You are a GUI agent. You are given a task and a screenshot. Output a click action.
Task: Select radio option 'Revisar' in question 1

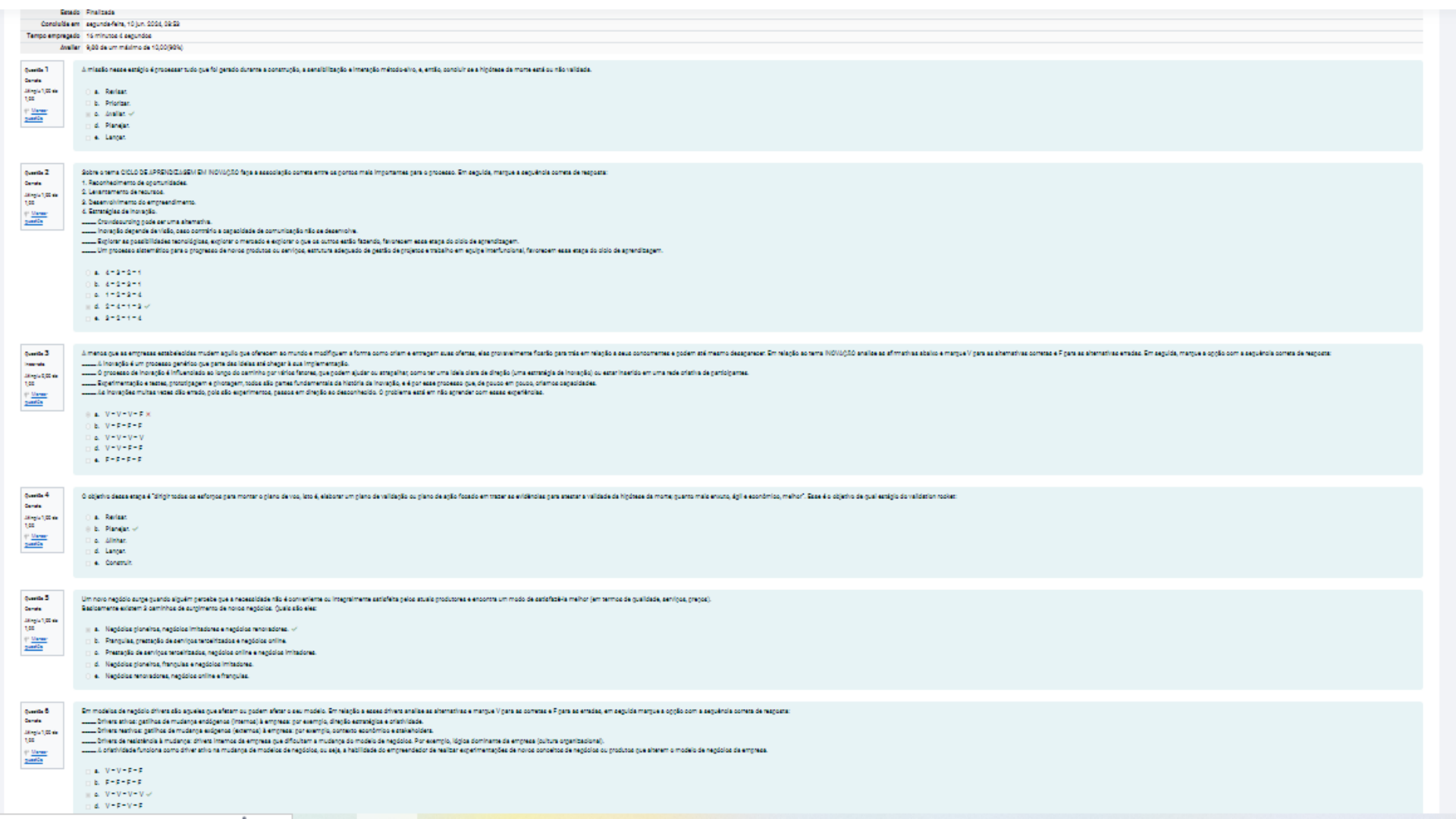pos(88,92)
